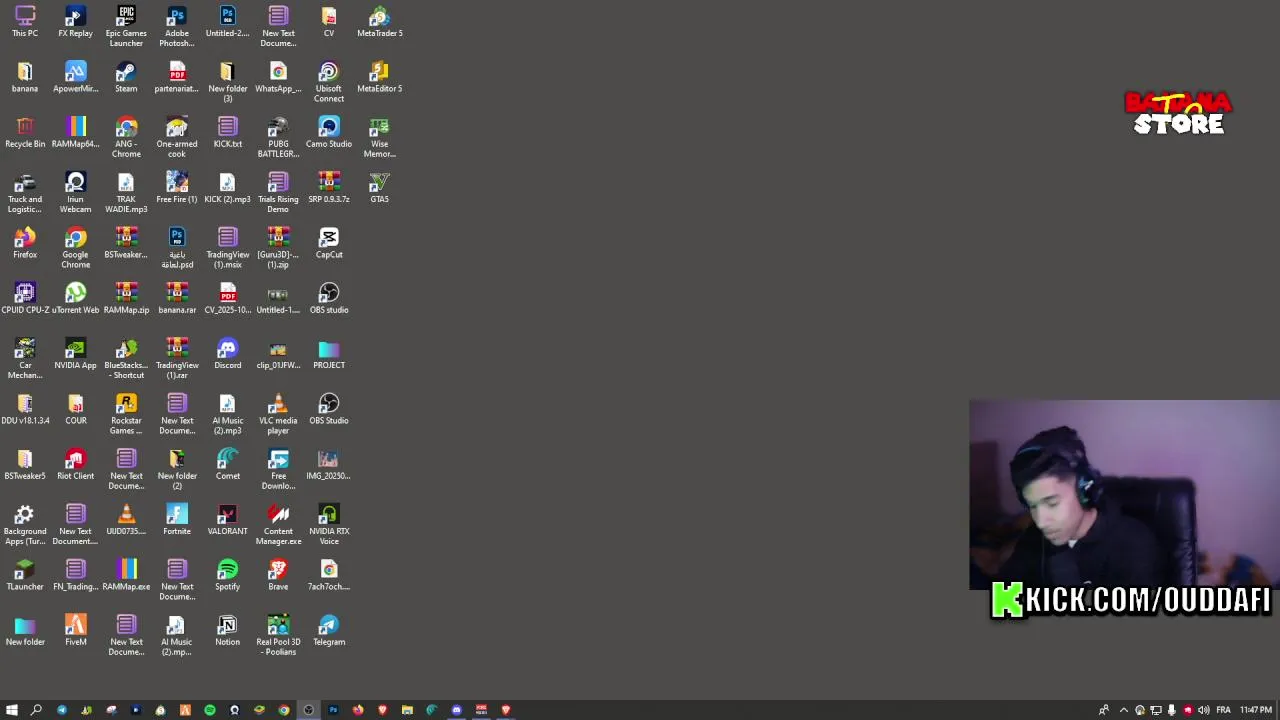The image size is (1280, 720).
Task: Launch the Notion desktop shortcut
Action: point(227,630)
